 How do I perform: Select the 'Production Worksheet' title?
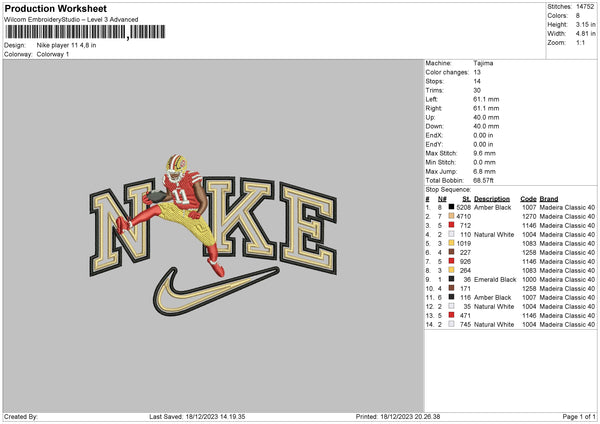pyautogui.click(x=56, y=8)
